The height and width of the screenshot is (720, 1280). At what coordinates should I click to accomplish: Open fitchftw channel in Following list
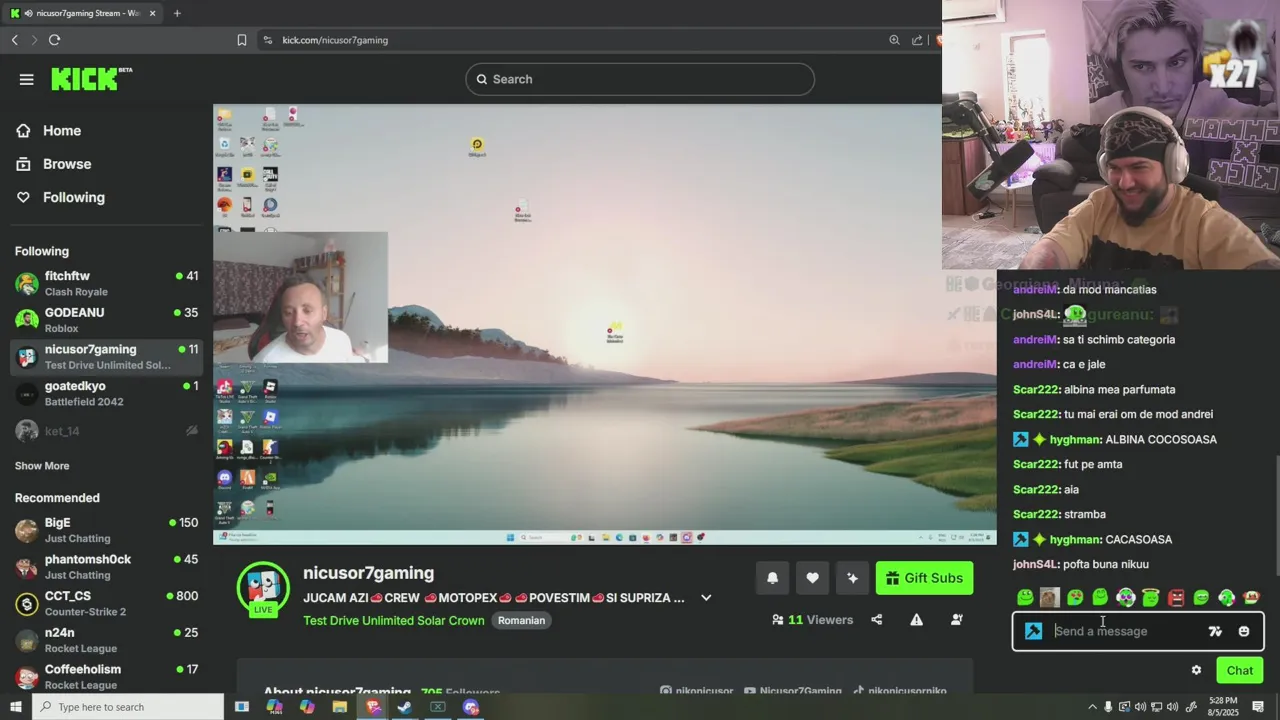tap(106, 283)
